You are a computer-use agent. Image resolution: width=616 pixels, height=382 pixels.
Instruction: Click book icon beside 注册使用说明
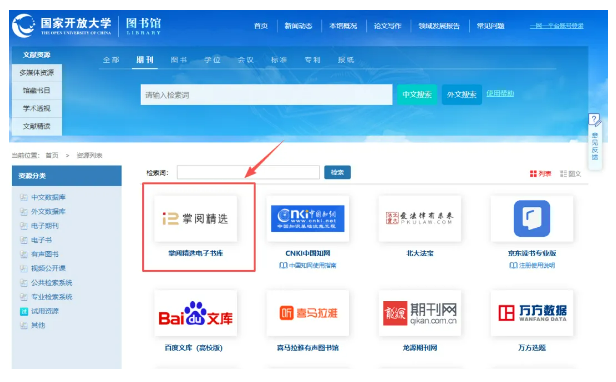(513, 265)
